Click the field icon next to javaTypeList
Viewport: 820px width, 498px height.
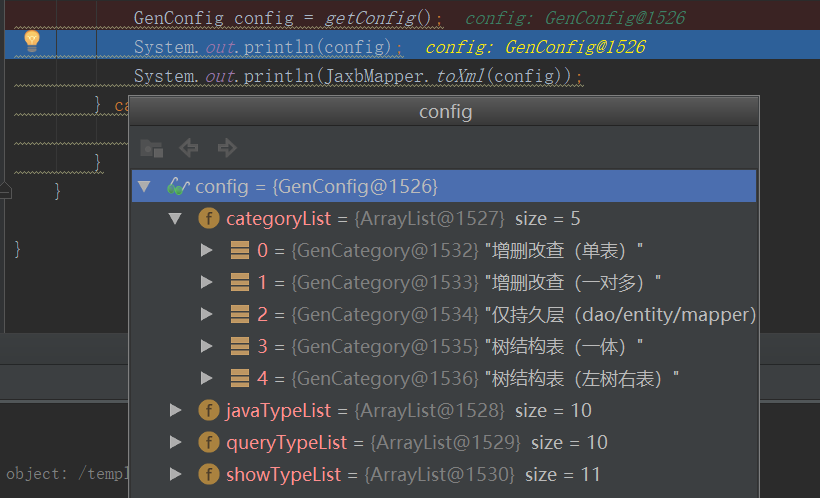coord(209,411)
